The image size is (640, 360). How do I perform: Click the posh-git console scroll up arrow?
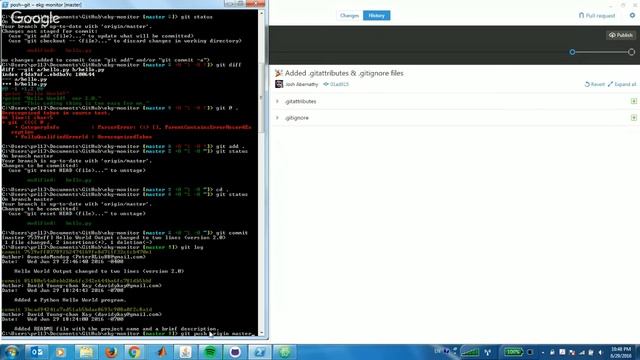point(262,13)
